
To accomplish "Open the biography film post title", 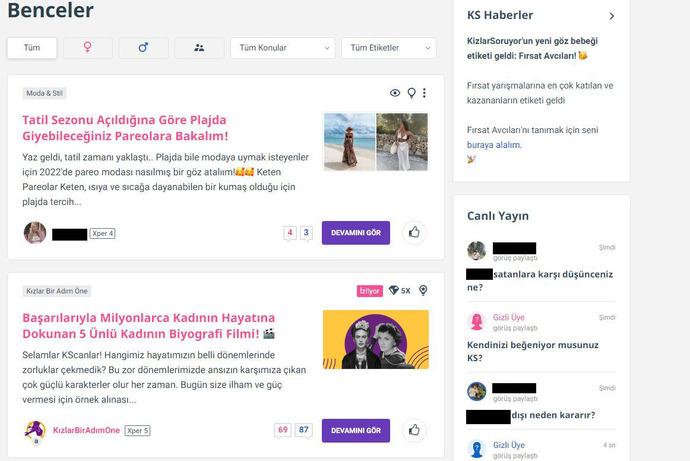I will [149, 326].
